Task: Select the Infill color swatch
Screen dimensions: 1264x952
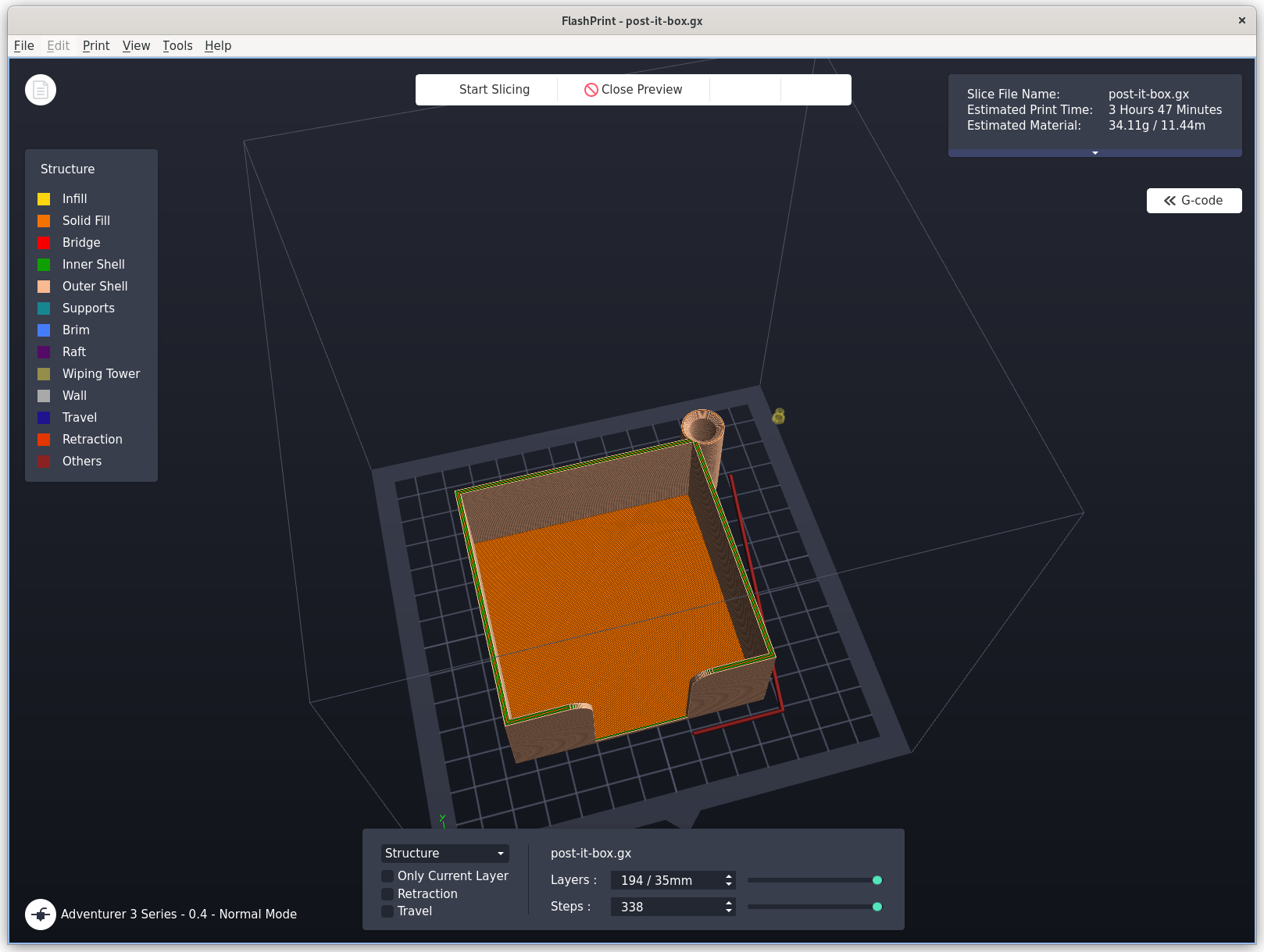Action: click(x=43, y=199)
